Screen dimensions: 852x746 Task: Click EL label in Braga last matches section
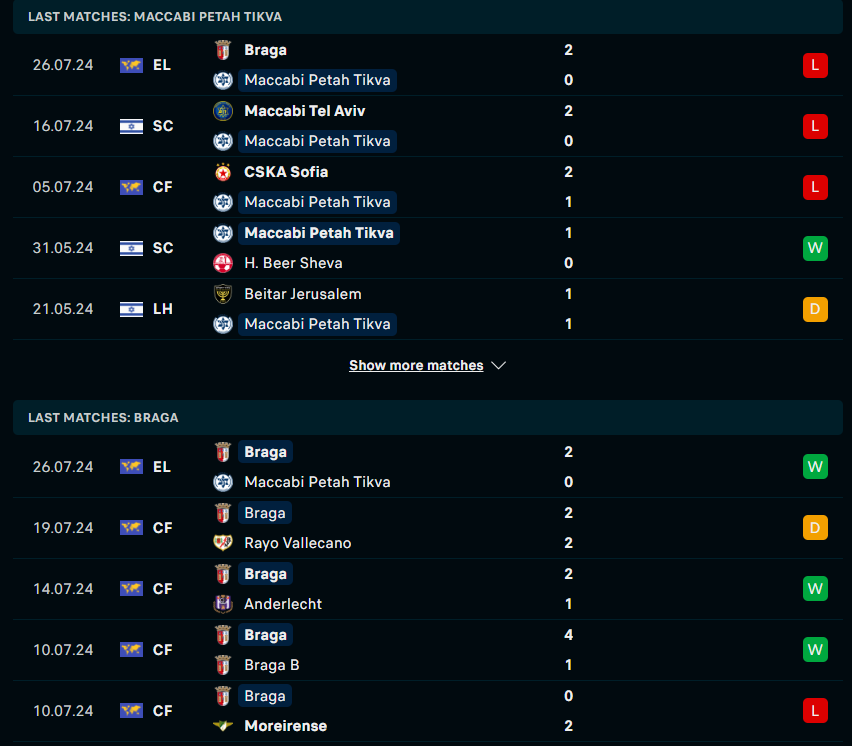[161, 467]
